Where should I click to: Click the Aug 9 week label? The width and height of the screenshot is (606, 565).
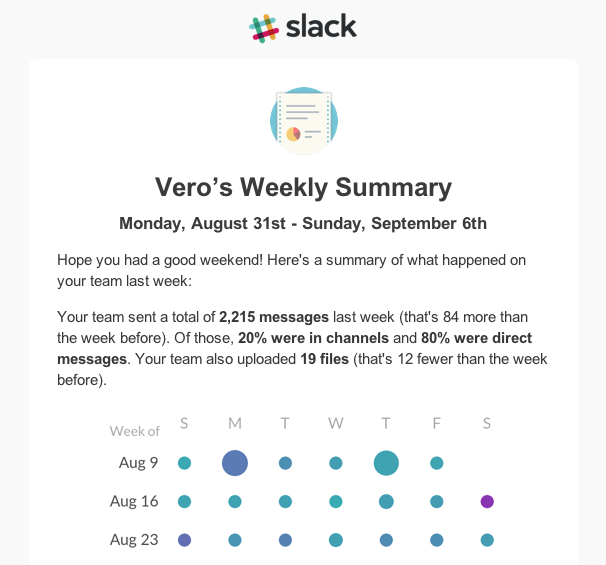[140, 463]
